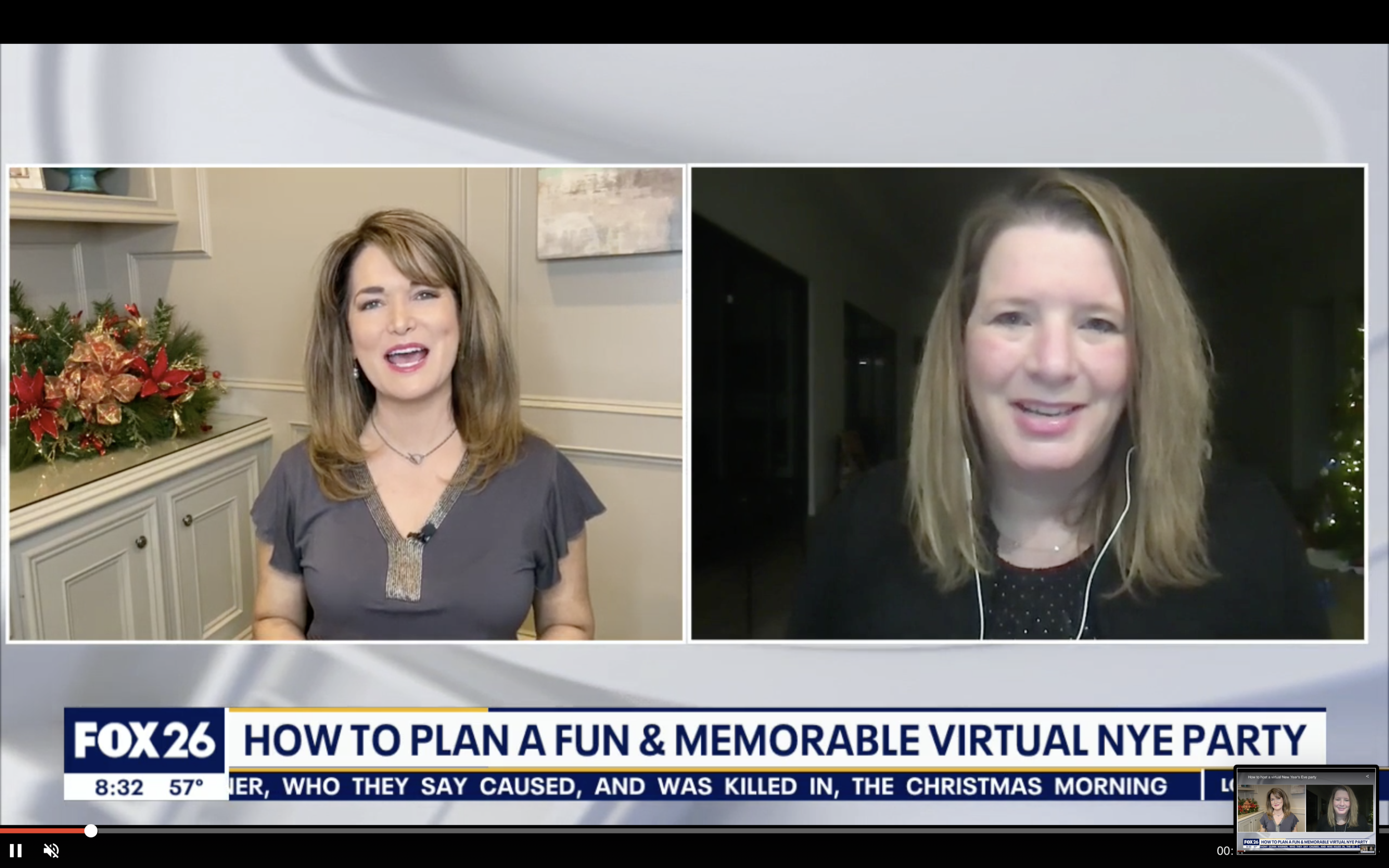Viewport: 1389px width, 868px height.
Task: Click the tiny nested thumbnail inside the mini preview
Action: [x=1367, y=849]
